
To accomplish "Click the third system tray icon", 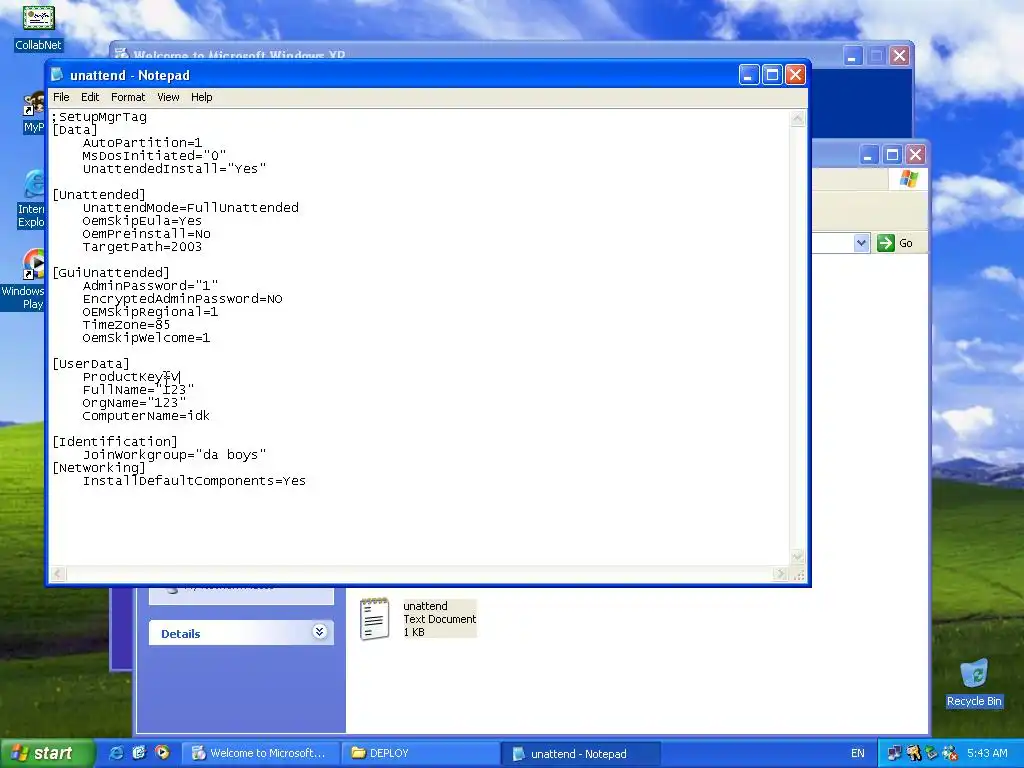I will [x=931, y=753].
